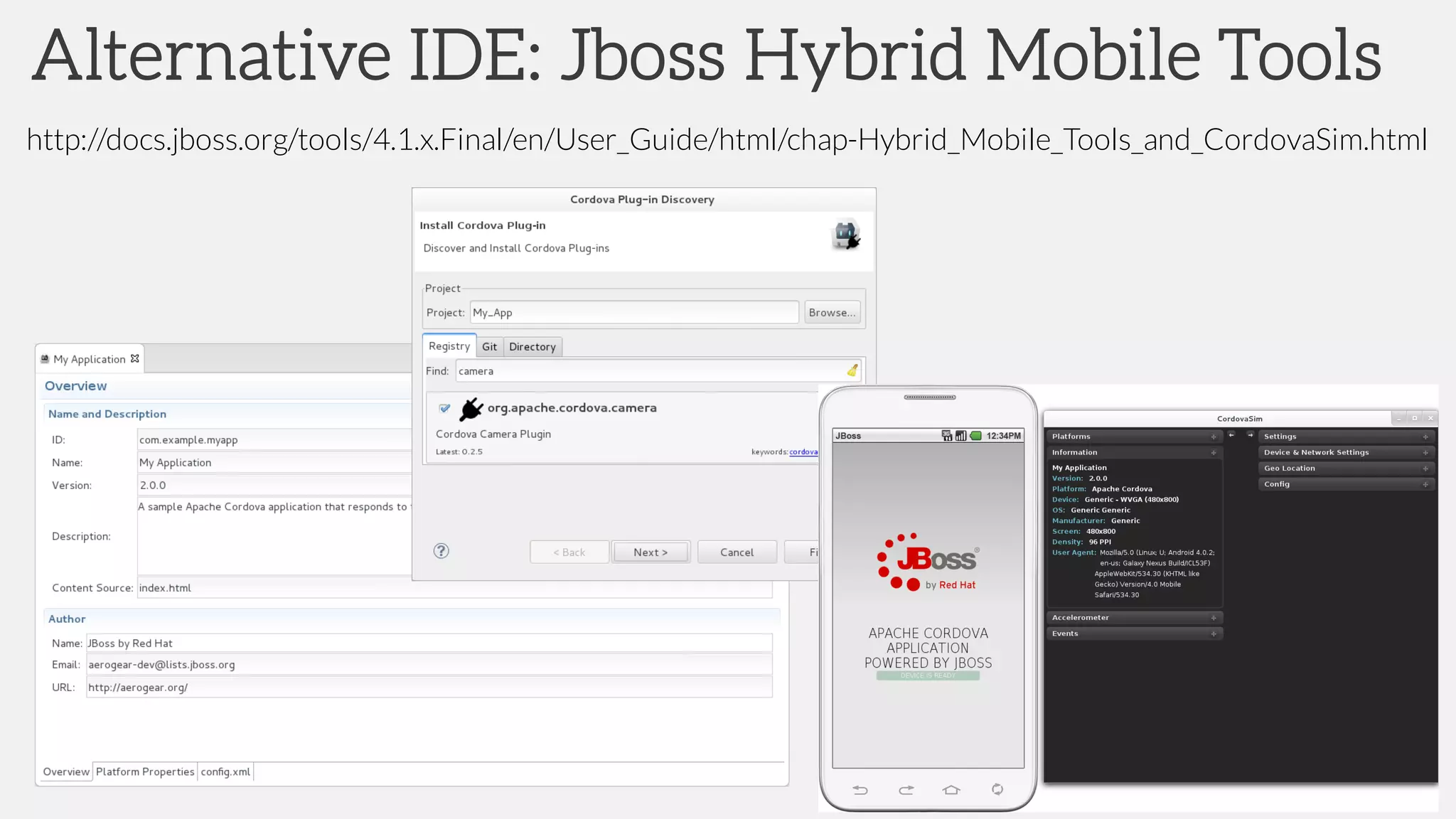Click the 'Latest: 0.2.5' version text

(459, 452)
